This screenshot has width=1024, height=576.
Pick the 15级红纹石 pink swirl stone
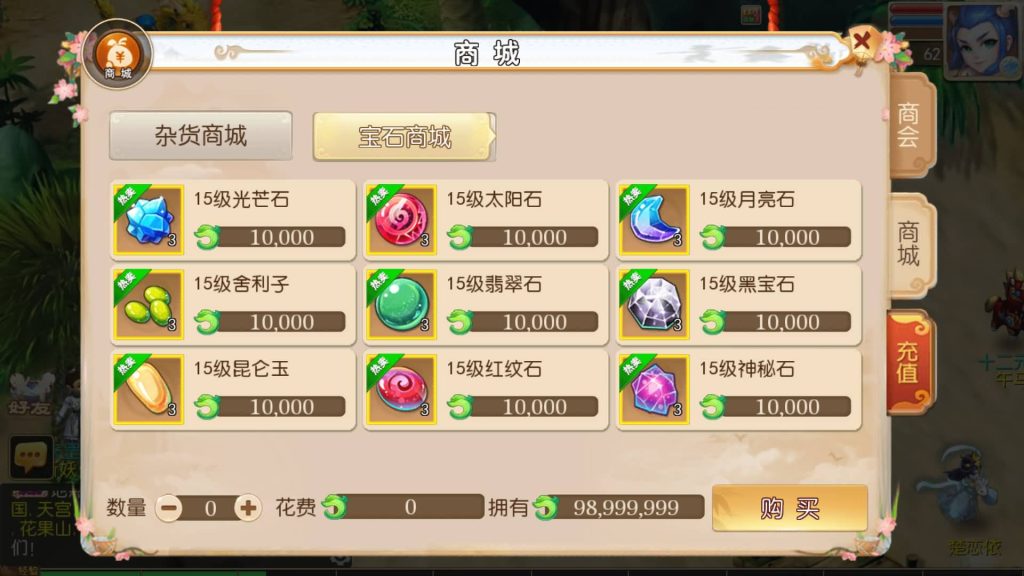pyautogui.click(x=401, y=389)
